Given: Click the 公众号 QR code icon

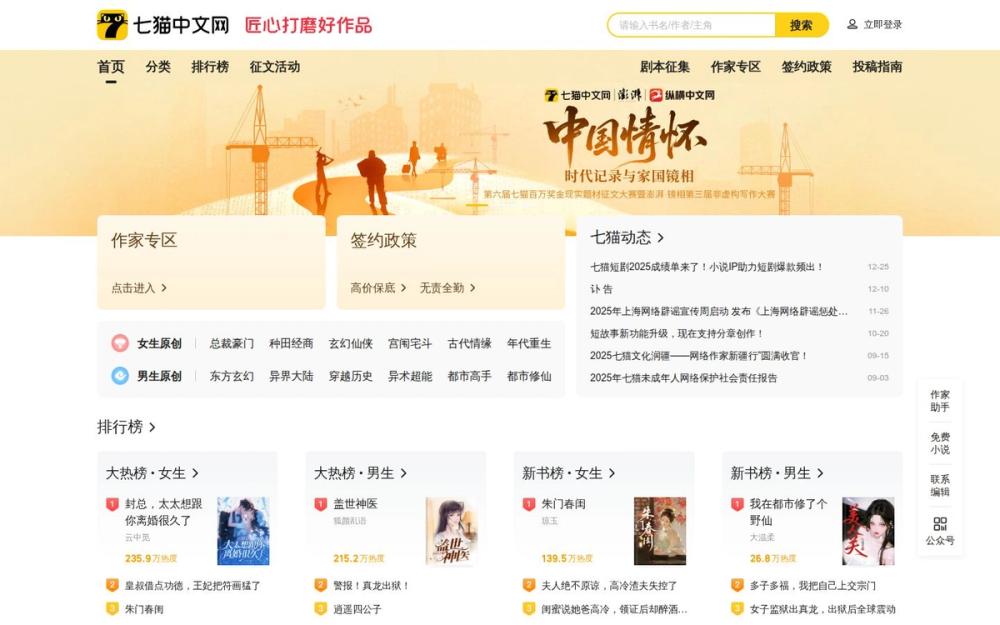Looking at the screenshot, I should [x=940, y=524].
